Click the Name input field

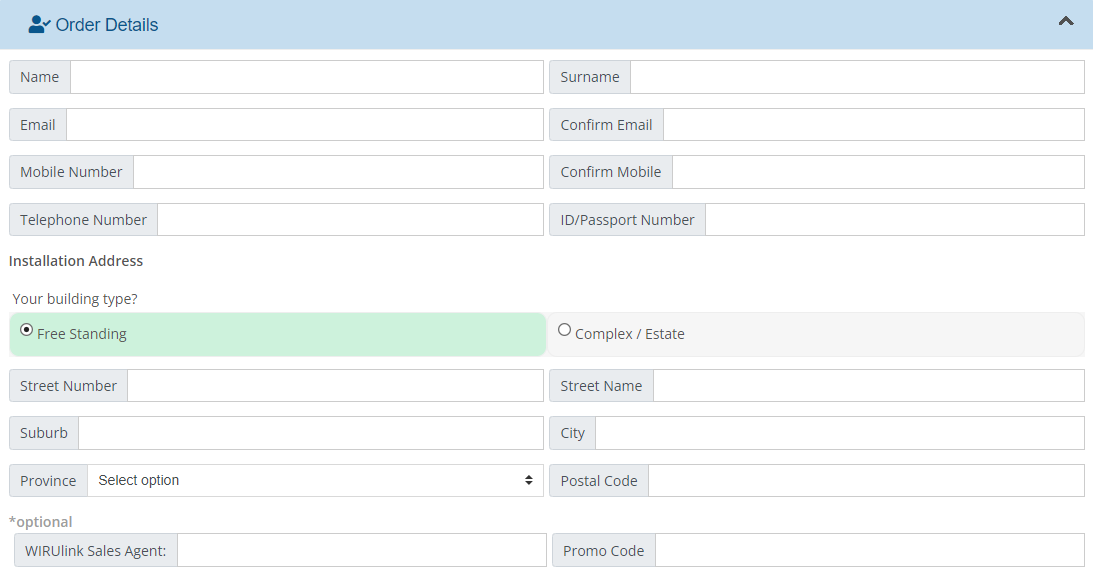tap(306, 77)
